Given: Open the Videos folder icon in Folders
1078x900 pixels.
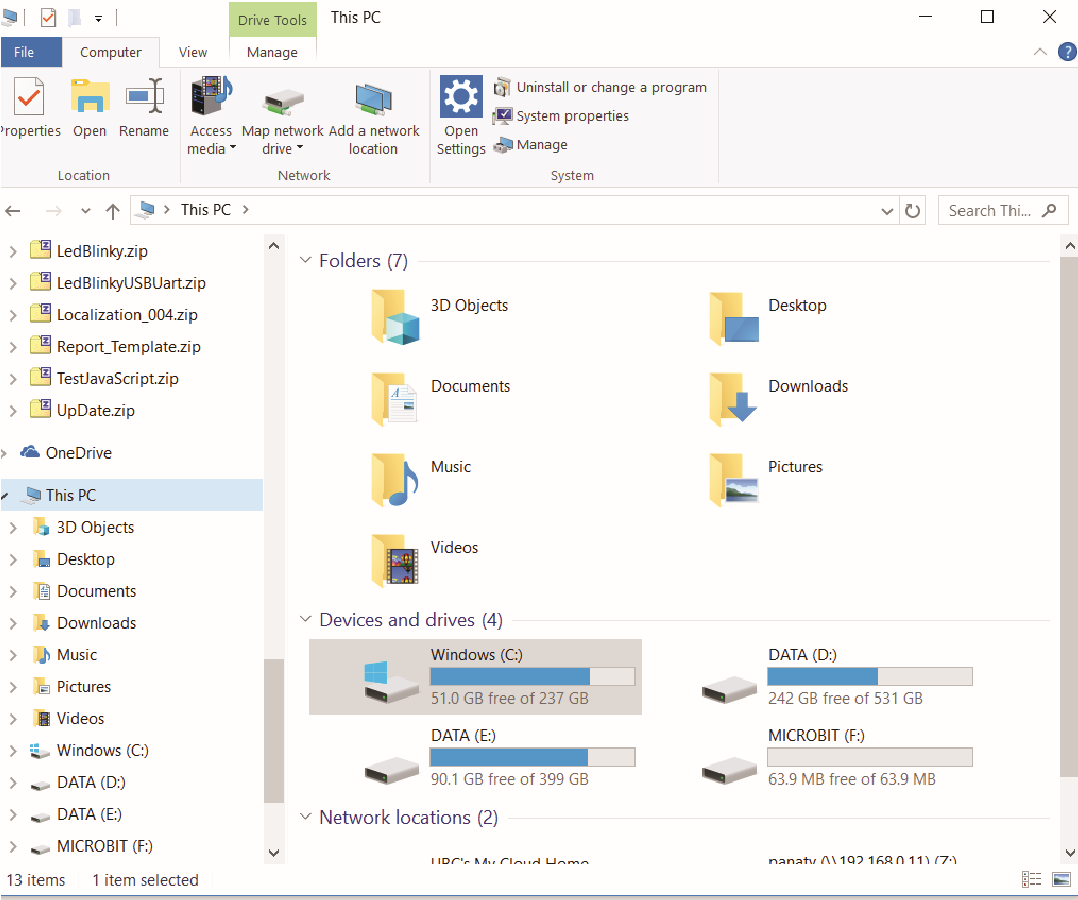Looking at the screenshot, I should [x=395, y=560].
